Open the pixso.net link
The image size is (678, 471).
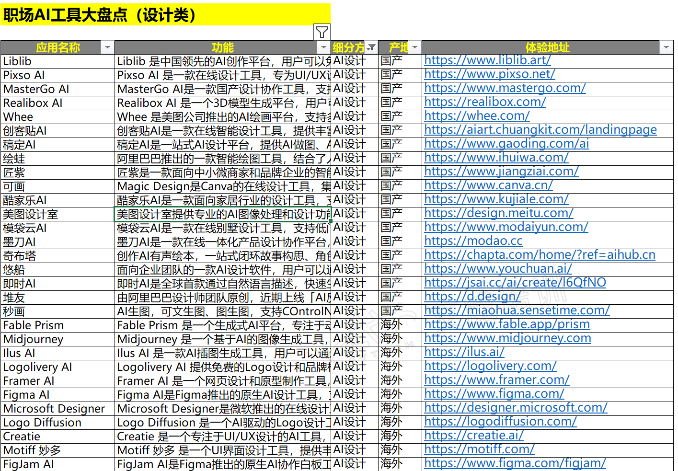click(x=489, y=74)
